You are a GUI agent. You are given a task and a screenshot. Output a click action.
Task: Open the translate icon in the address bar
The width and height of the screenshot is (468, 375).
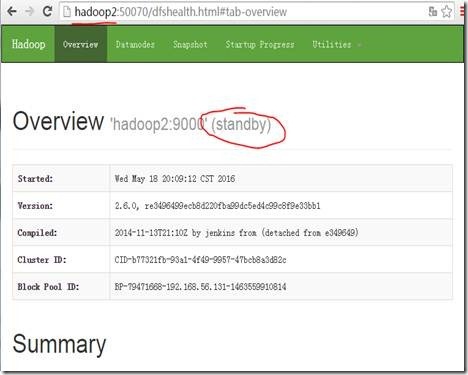(x=433, y=12)
